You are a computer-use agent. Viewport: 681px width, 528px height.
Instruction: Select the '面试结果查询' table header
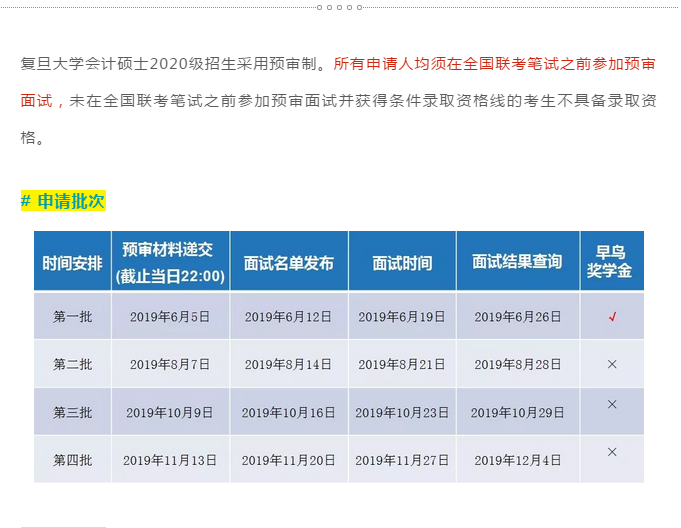tap(517, 261)
